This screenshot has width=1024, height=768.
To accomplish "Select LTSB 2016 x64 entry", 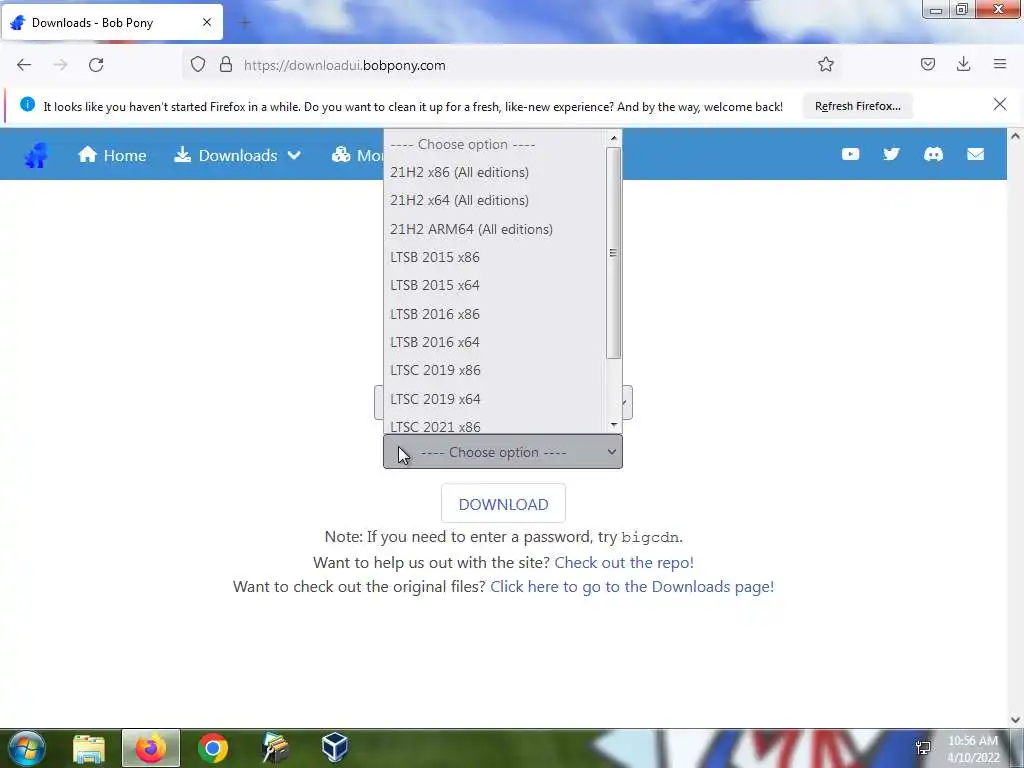I will tap(494, 342).
